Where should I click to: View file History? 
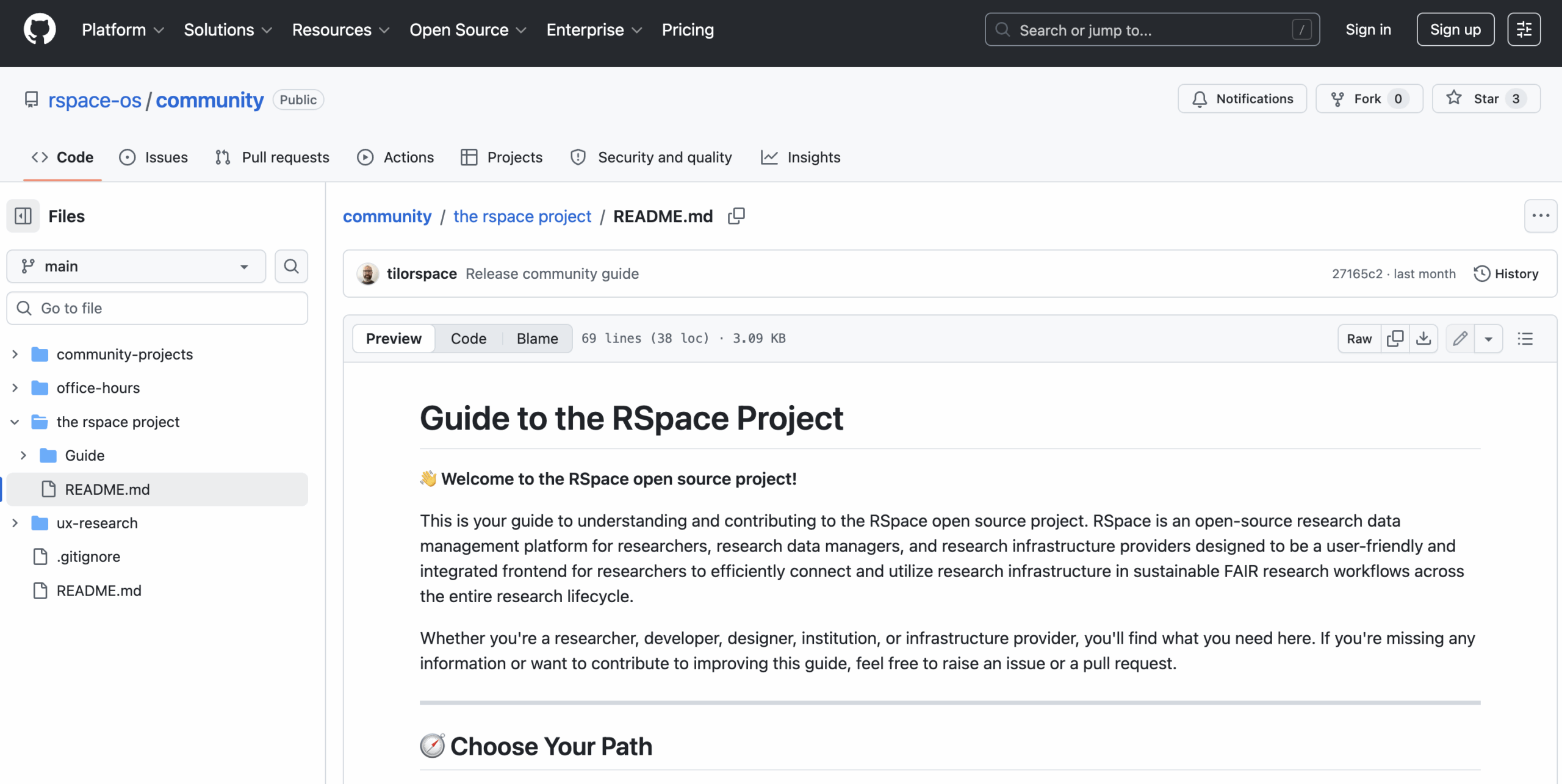click(1506, 273)
